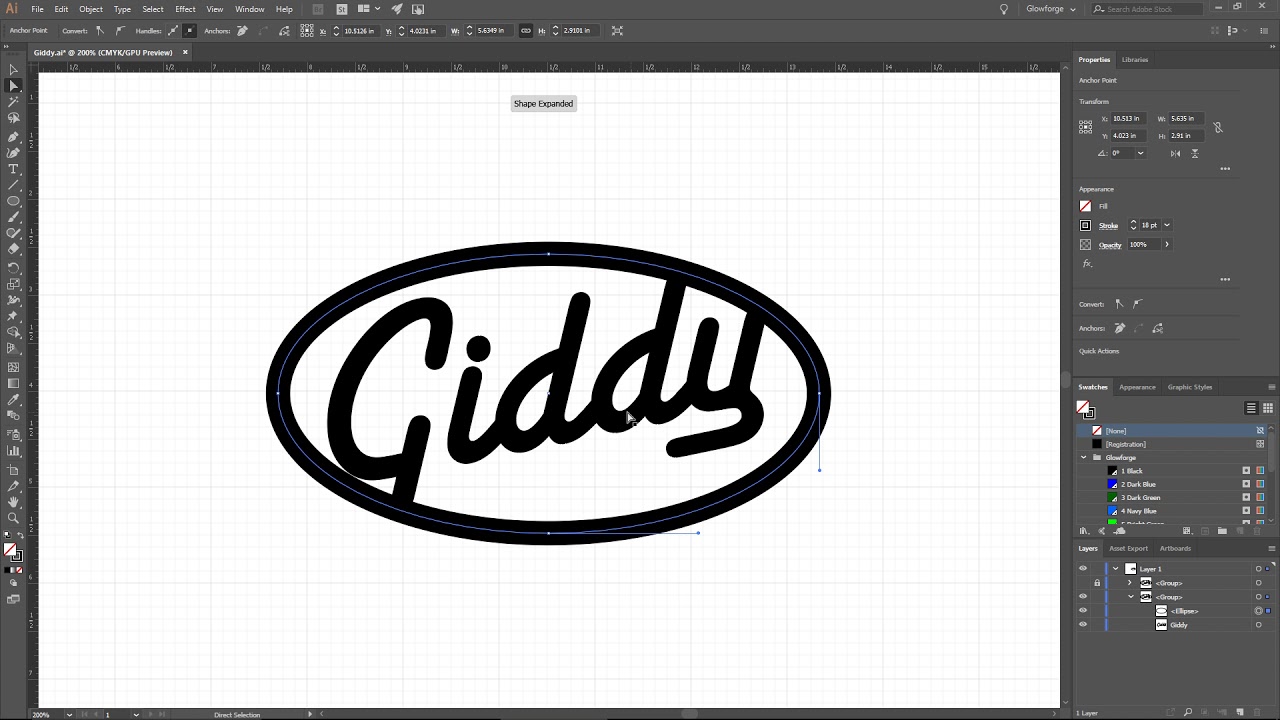The image size is (1280, 720).
Task: Click the GPU performance rocket icon
Action: (397, 9)
